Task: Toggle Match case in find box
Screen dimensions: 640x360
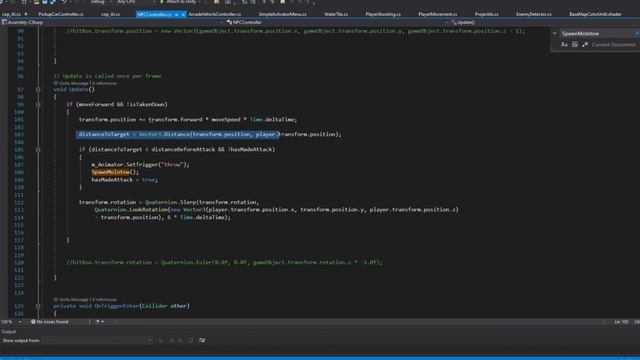Action: click(x=564, y=44)
